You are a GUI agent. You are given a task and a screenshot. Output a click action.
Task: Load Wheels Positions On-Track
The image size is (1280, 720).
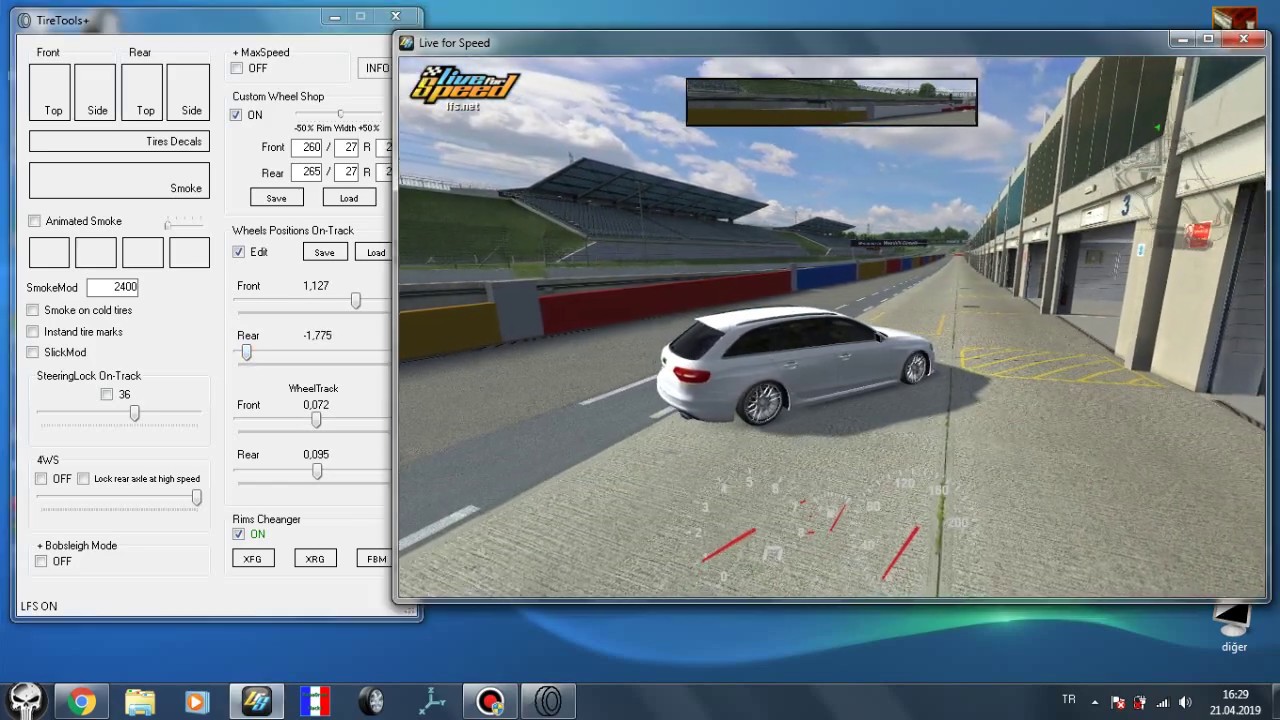374,252
